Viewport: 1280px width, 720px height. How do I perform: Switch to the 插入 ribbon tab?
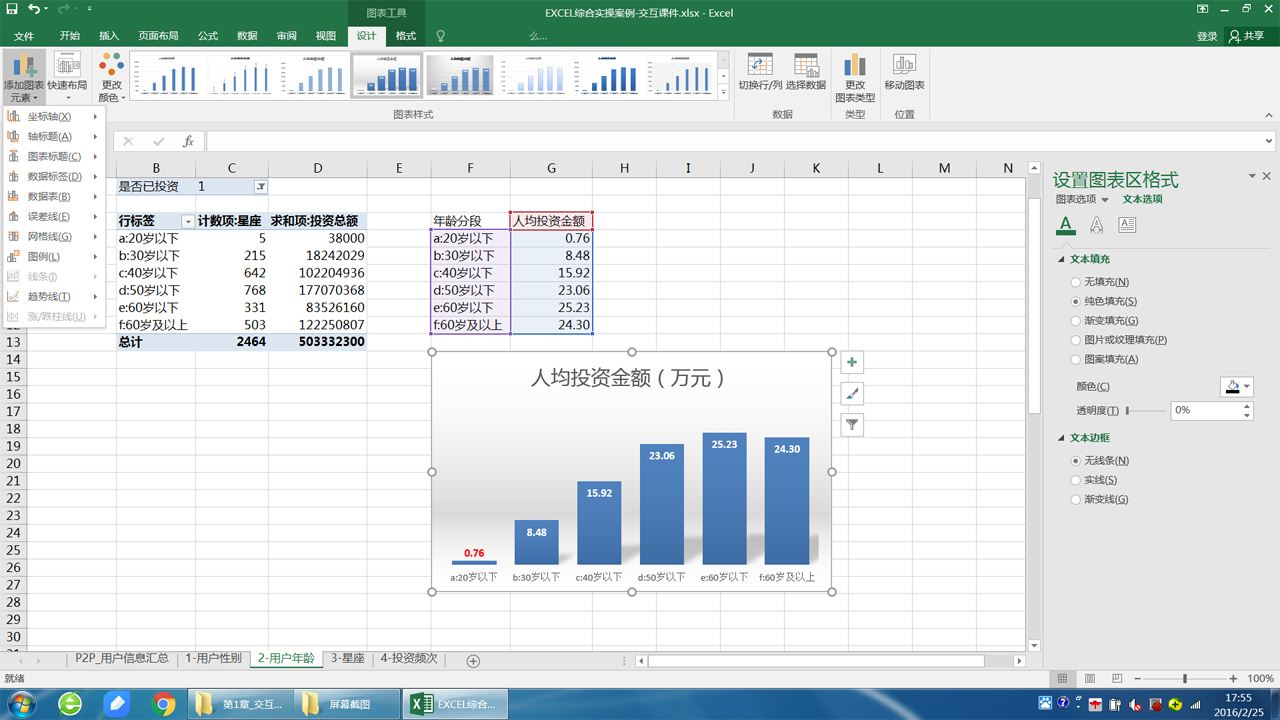[109, 36]
